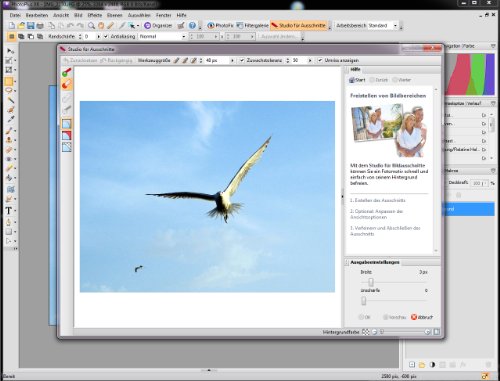Click the new layer icon in layers panel
This screenshot has width=500, height=381.
tap(412, 365)
